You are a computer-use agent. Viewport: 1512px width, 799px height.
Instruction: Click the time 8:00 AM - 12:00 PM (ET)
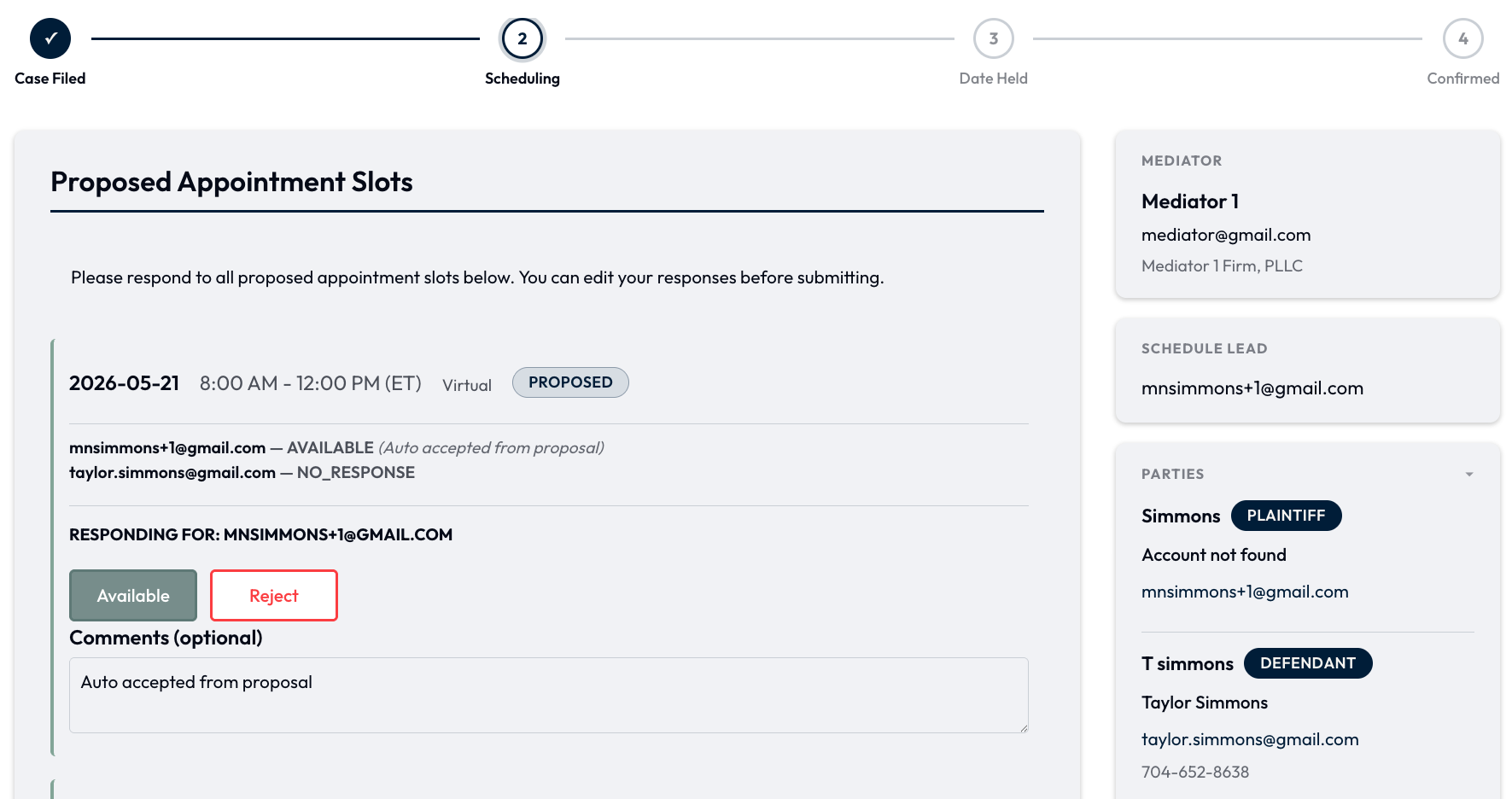[311, 383]
